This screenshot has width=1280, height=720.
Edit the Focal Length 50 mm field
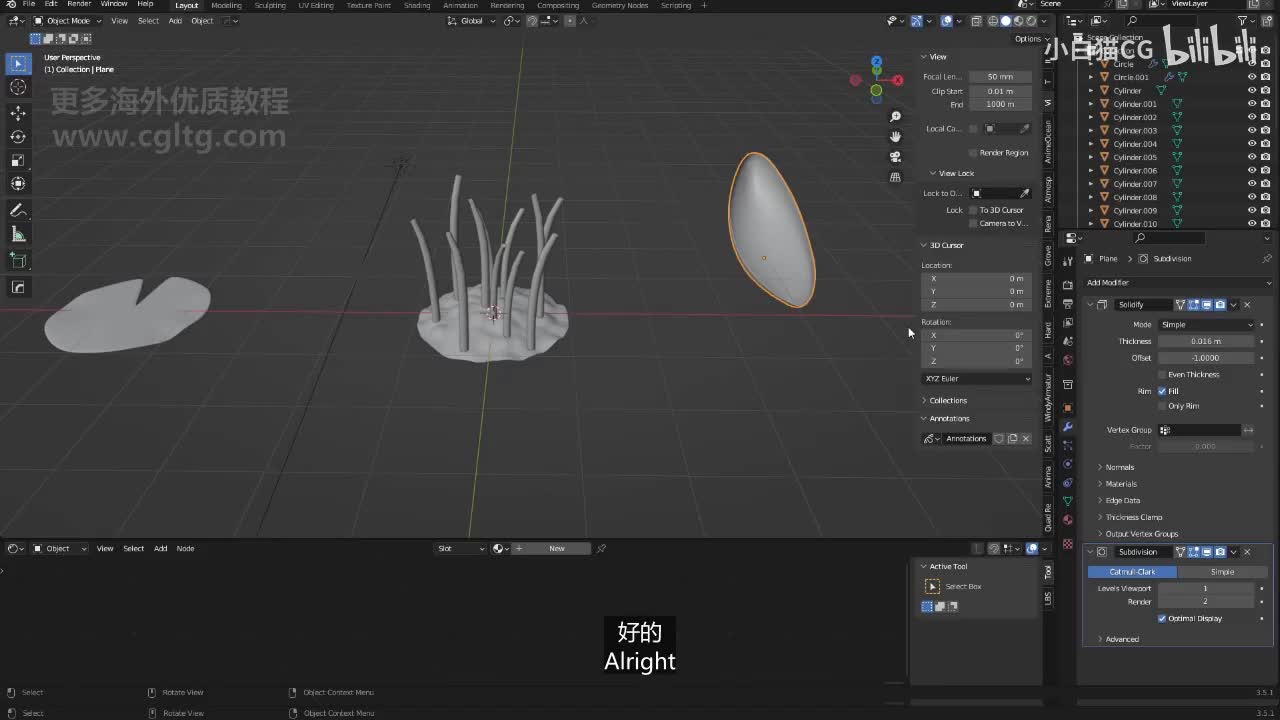coord(1000,77)
